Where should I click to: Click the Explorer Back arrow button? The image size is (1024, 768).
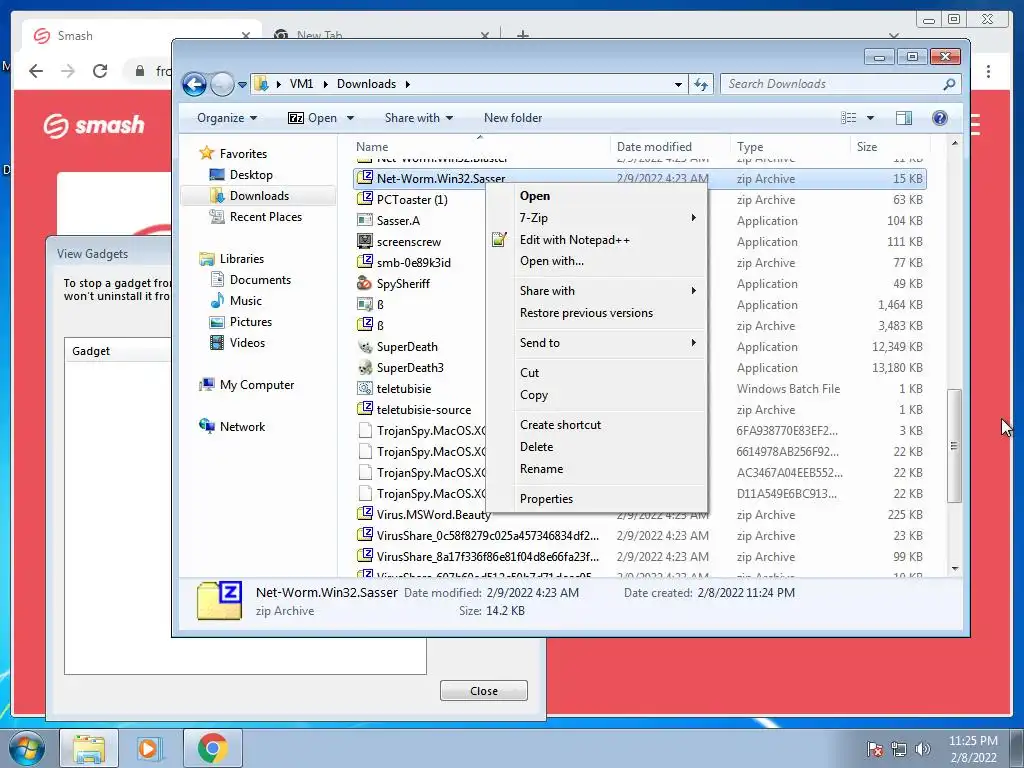click(194, 84)
